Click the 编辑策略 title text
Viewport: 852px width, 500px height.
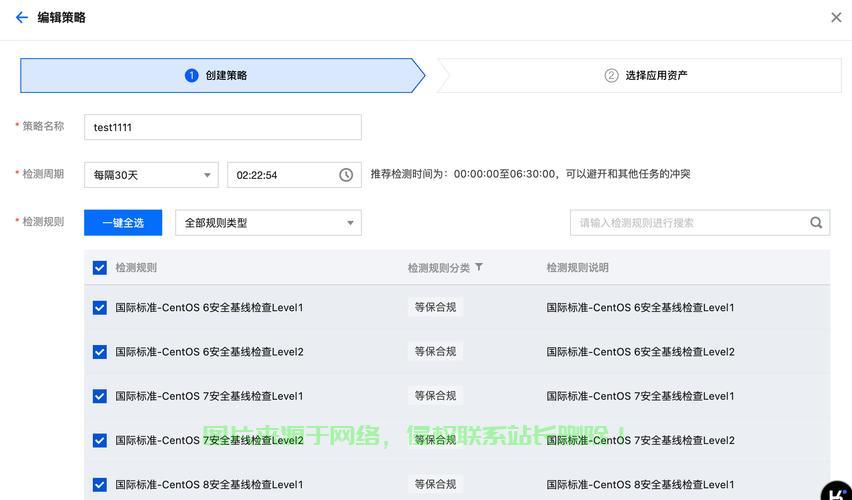click(61, 17)
